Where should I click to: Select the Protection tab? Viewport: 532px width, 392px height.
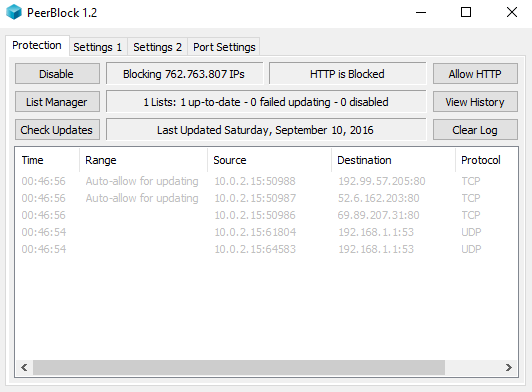37,45
